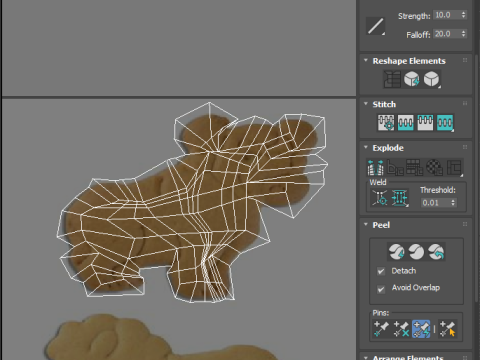
Task: Click the Flatten by Polygon Angle icon
Action: (x=395, y=167)
